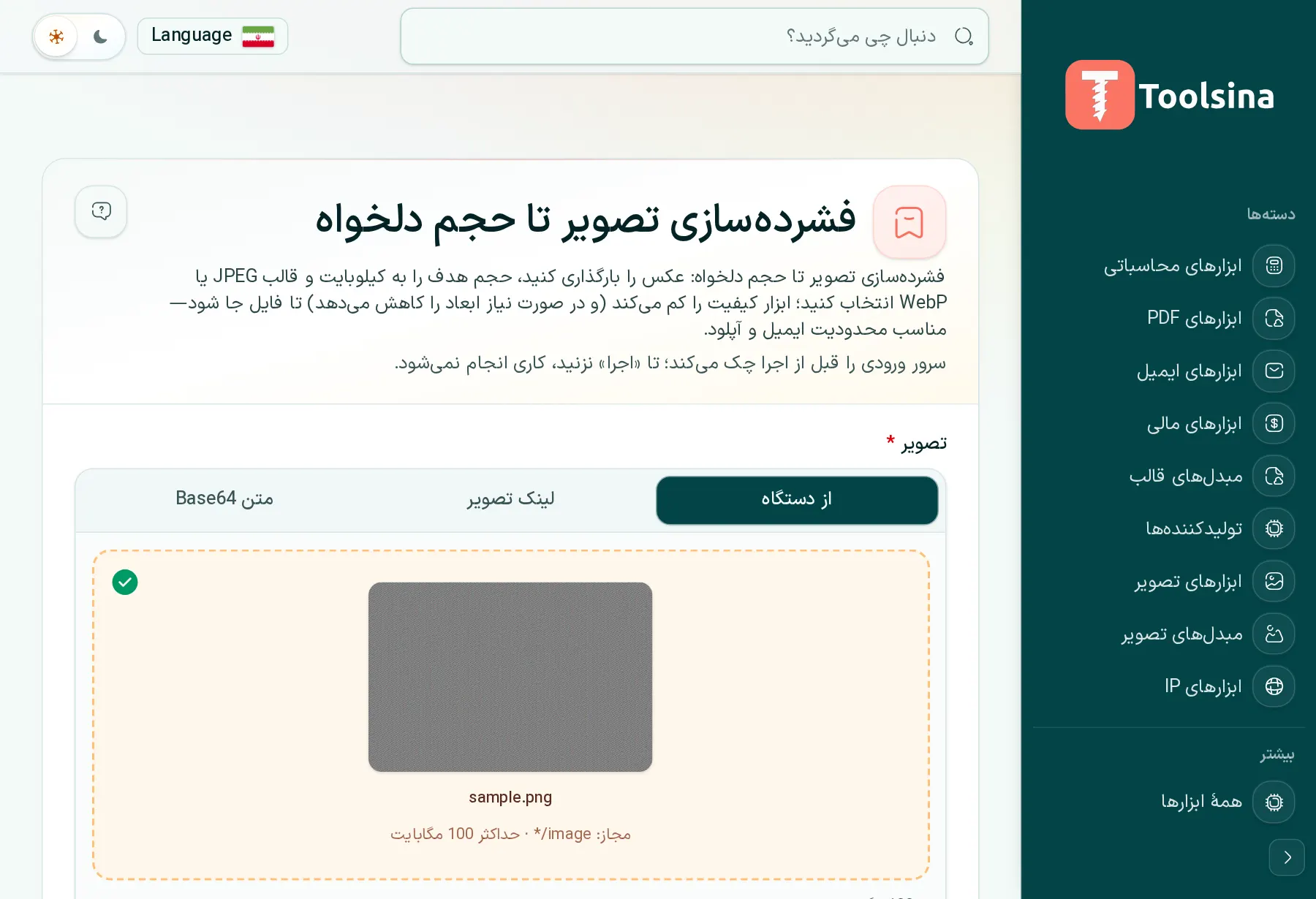Open the Language selector
Viewport: 1316px width, 899px height.
[x=213, y=36]
